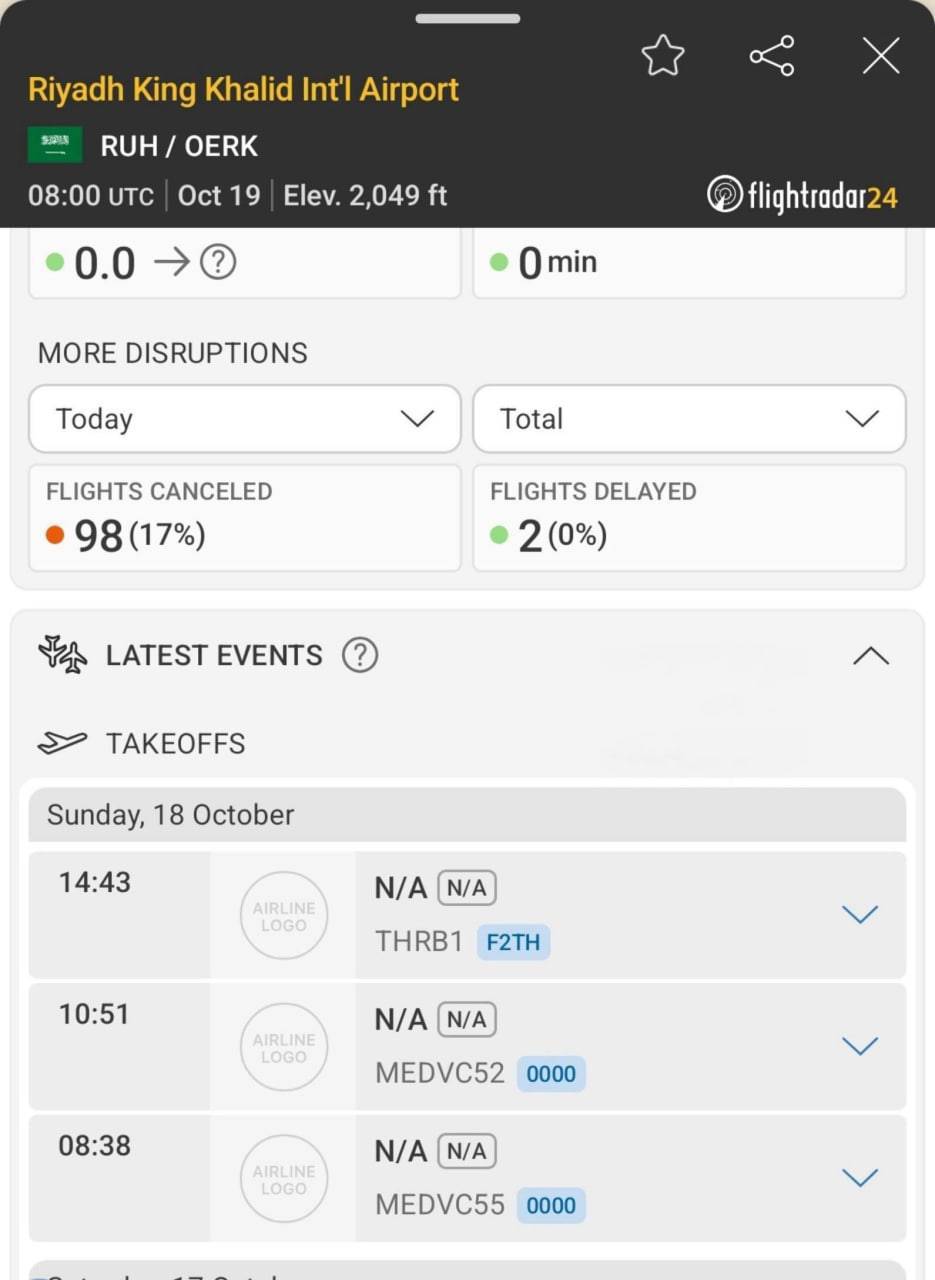This screenshot has height=1280, width=935.
Task: Collapse the Latest Events section
Action: click(871, 656)
